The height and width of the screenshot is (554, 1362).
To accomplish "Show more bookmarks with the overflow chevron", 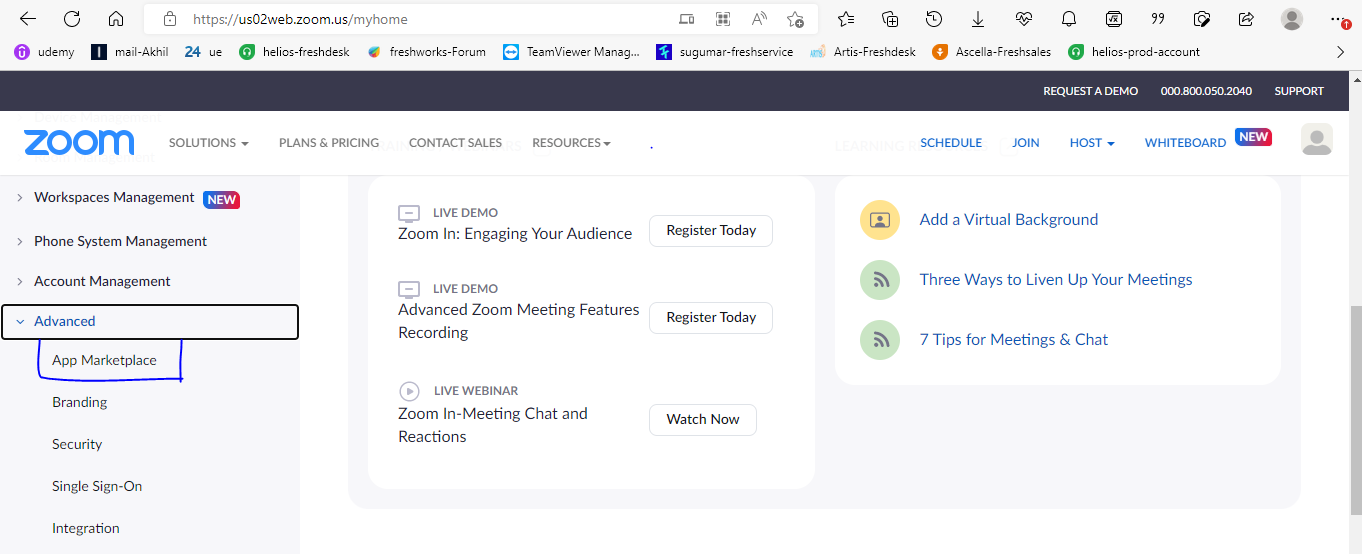I will [x=1341, y=52].
